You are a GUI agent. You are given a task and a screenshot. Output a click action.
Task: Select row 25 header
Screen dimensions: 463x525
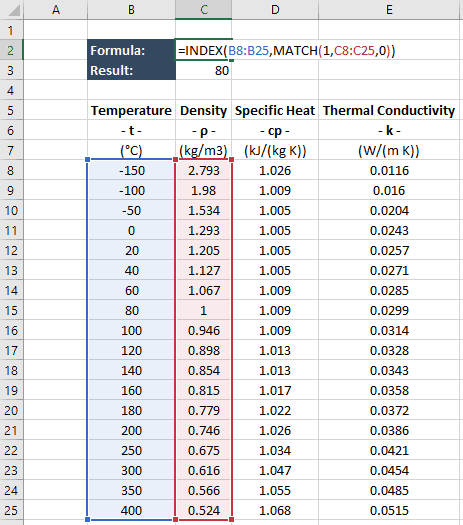point(11,510)
